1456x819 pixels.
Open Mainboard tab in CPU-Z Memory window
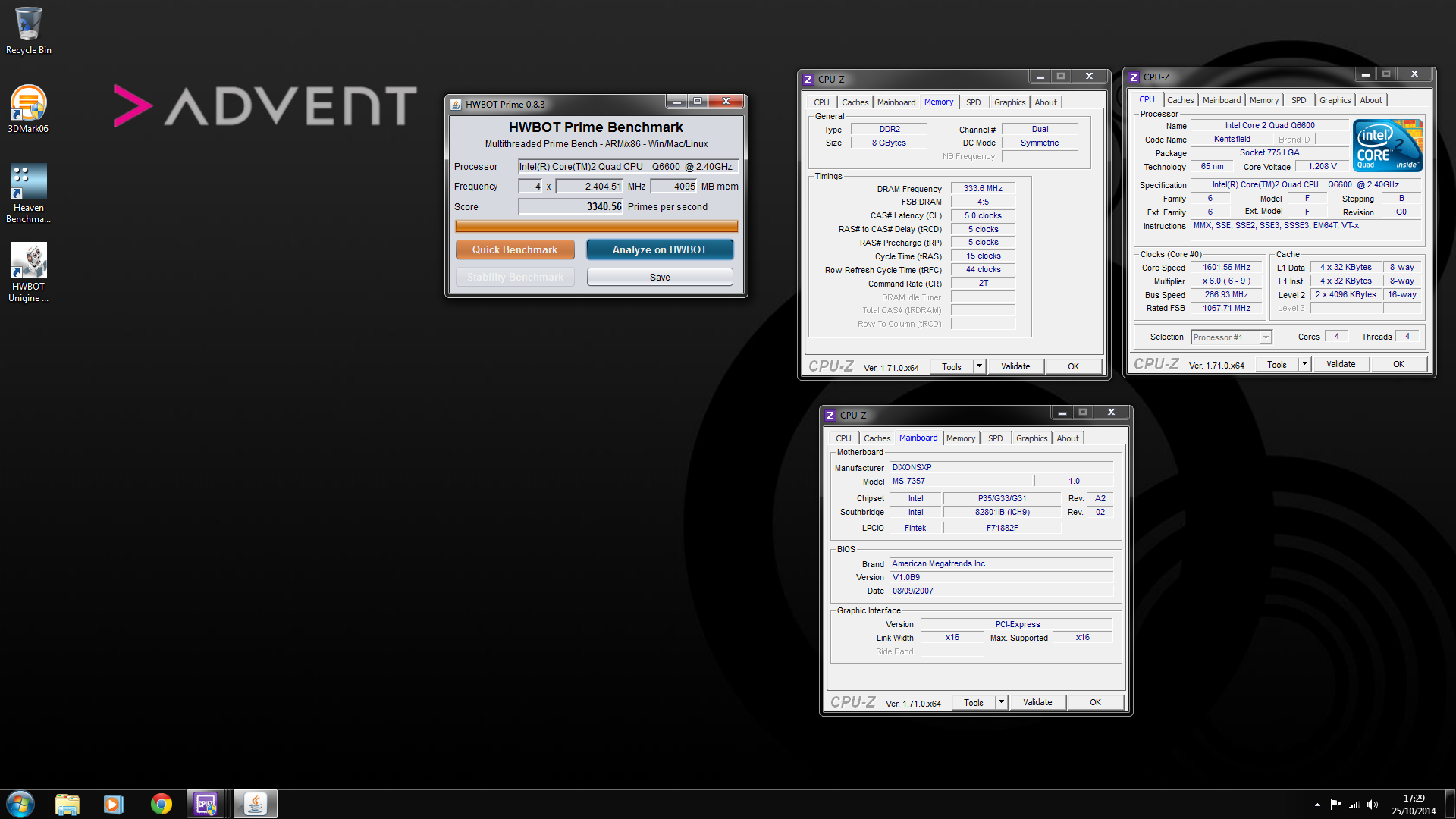click(x=896, y=102)
